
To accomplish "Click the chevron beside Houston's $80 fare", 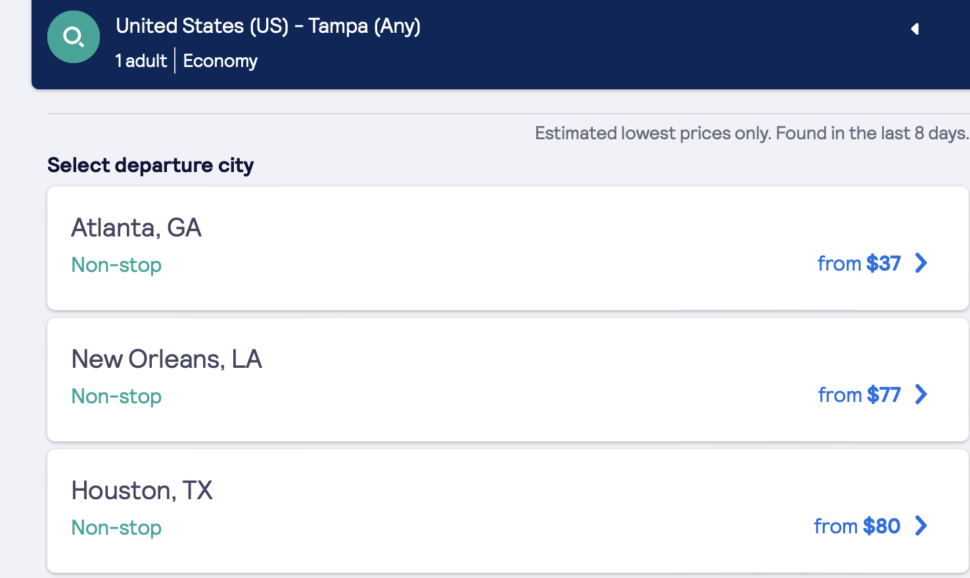I will 920,526.
